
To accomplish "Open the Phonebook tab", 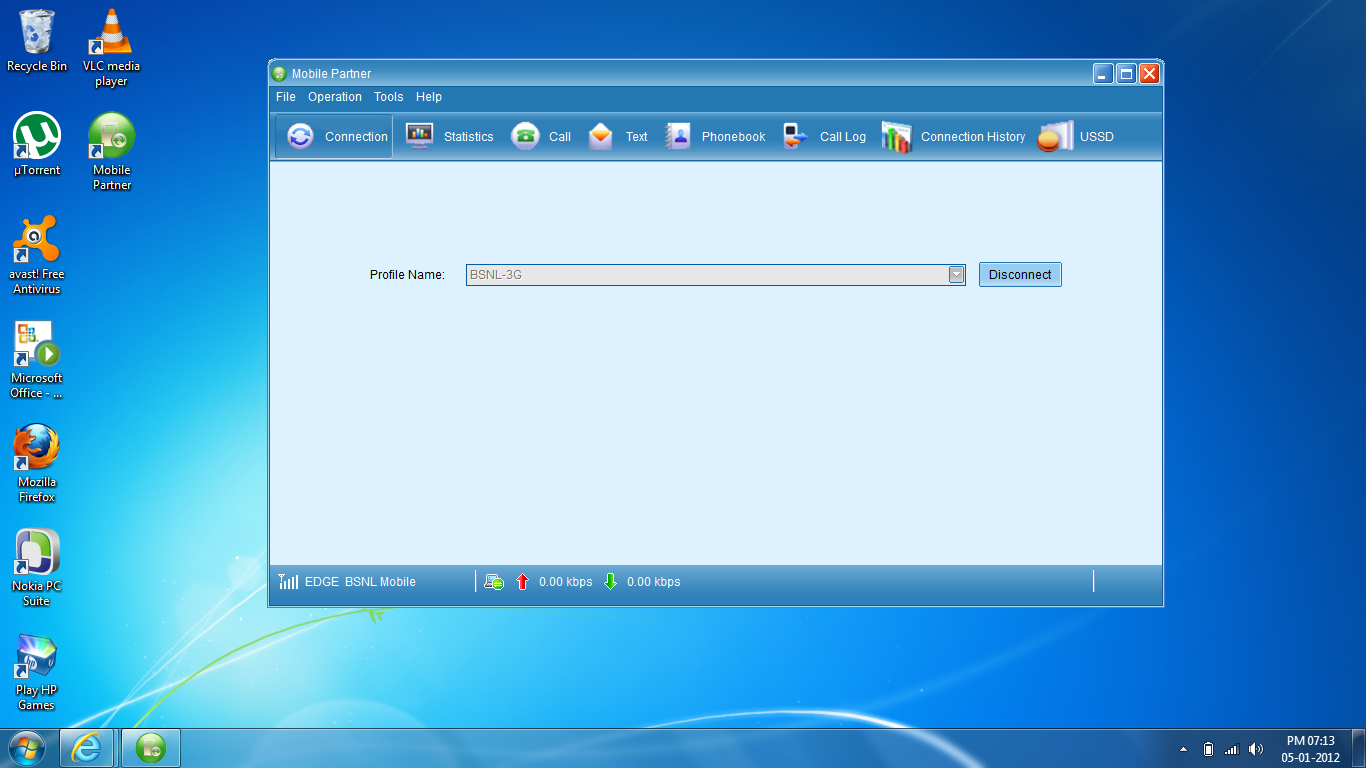I will tap(715, 137).
